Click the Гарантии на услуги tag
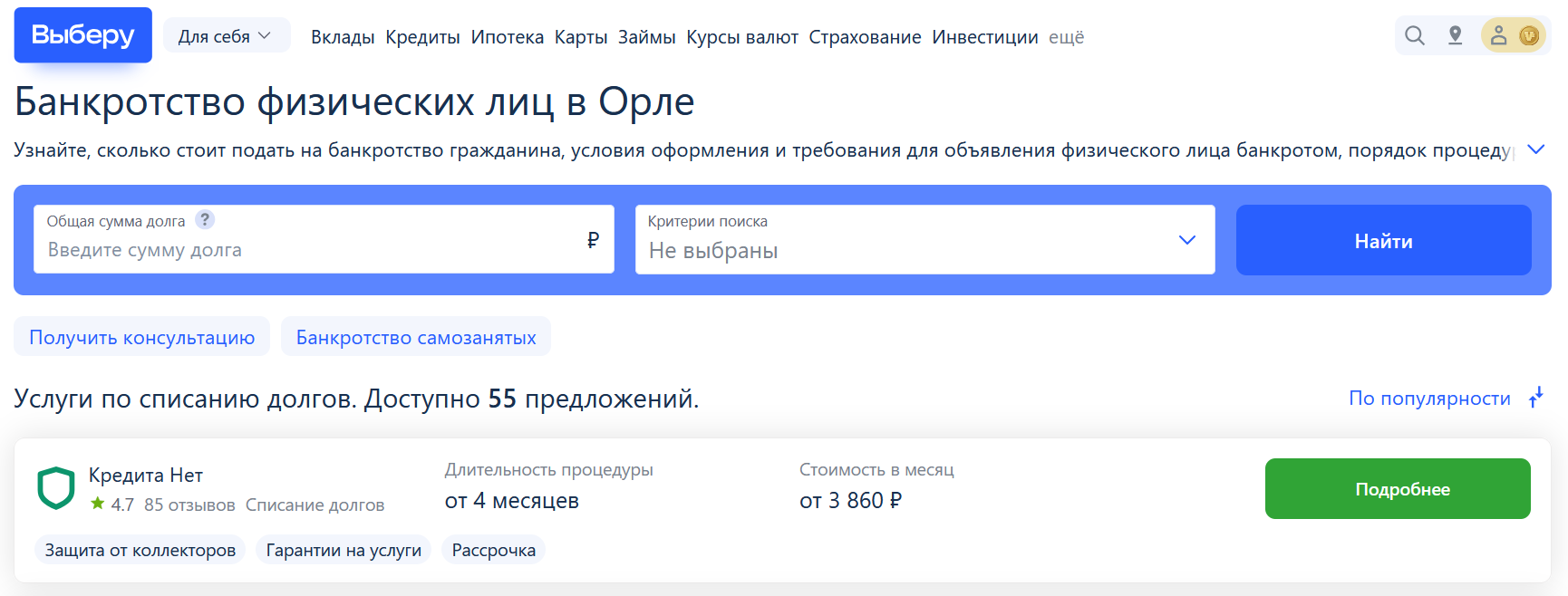The image size is (1568, 596). click(x=344, y=550)
